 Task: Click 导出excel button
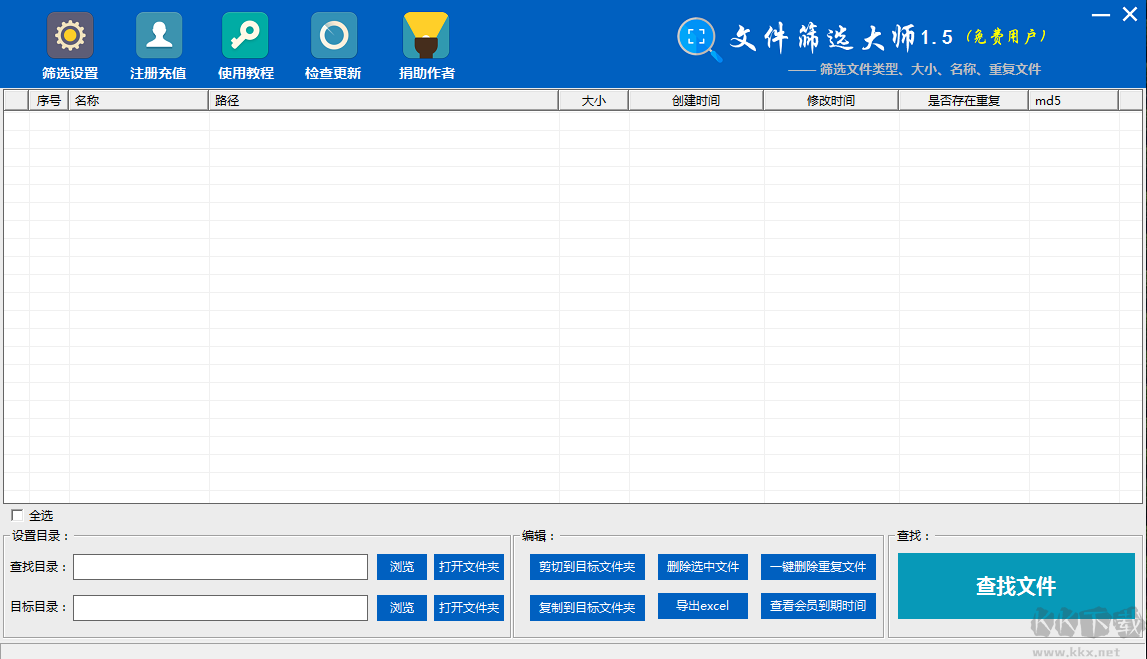pos(703,606)
